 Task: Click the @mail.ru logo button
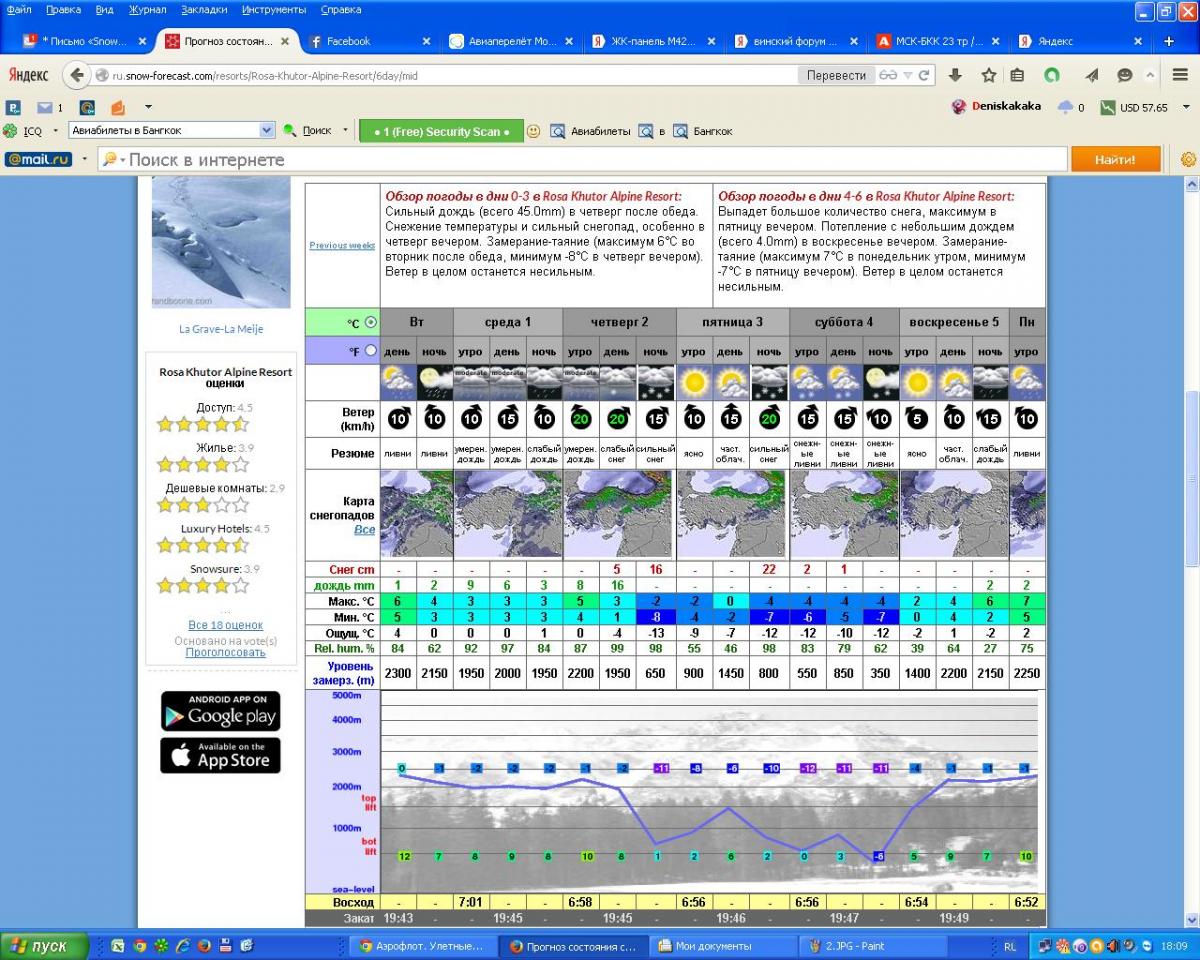(39, 159)
